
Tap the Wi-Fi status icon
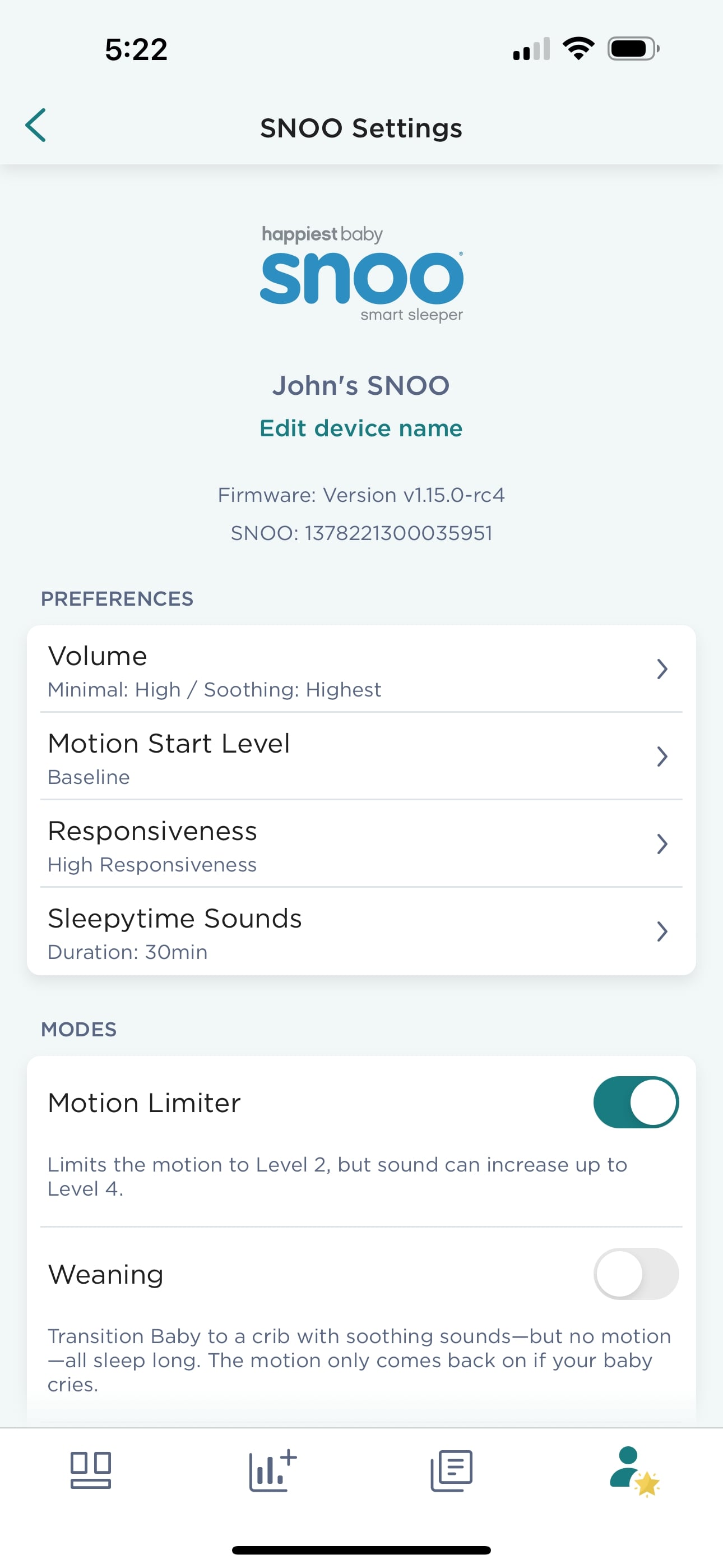pos(578,49)
